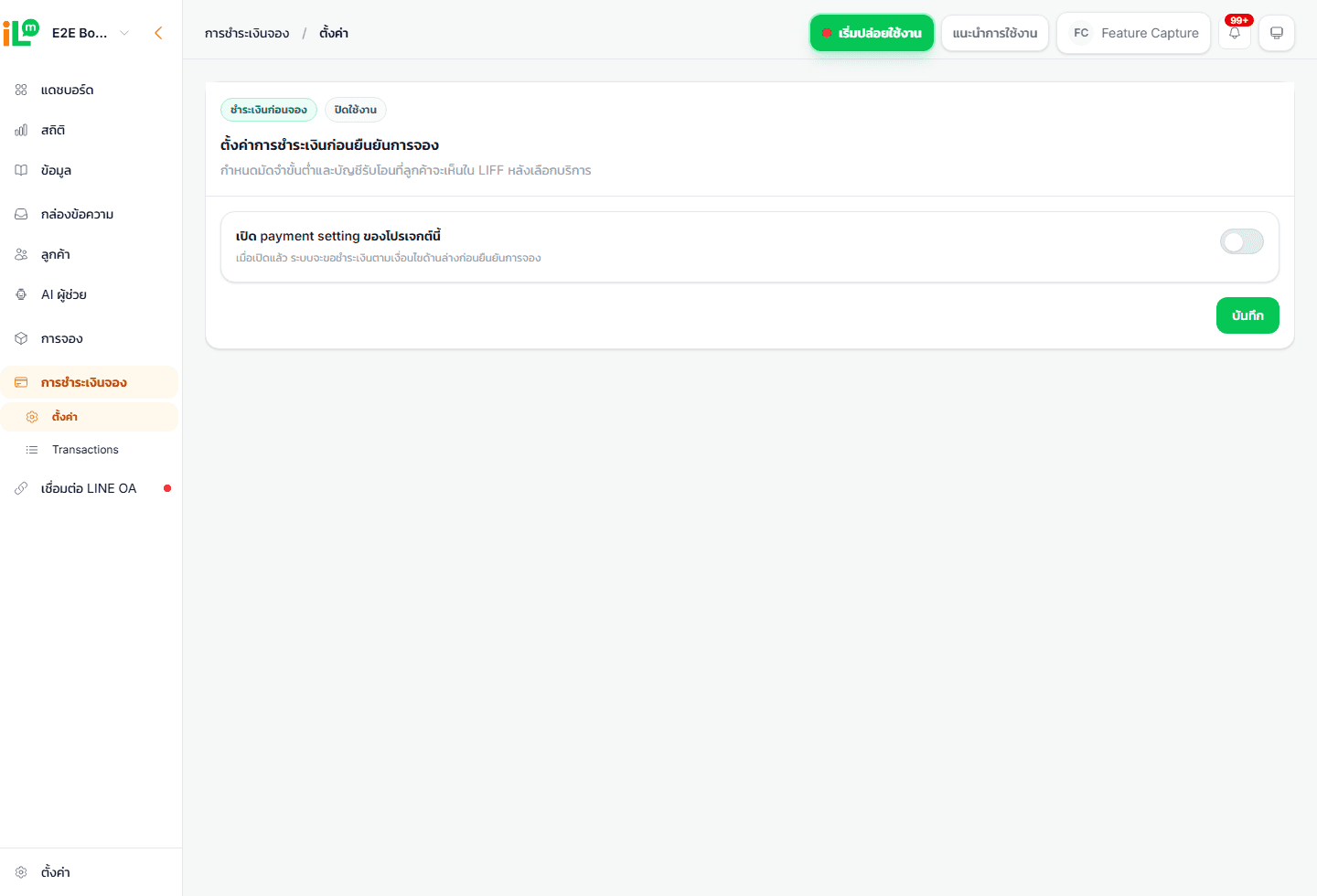Open AI ผู้ช่วย menu item
Image resolution: width=1317 pixels, height=896 pixels.
click(90, 294)
